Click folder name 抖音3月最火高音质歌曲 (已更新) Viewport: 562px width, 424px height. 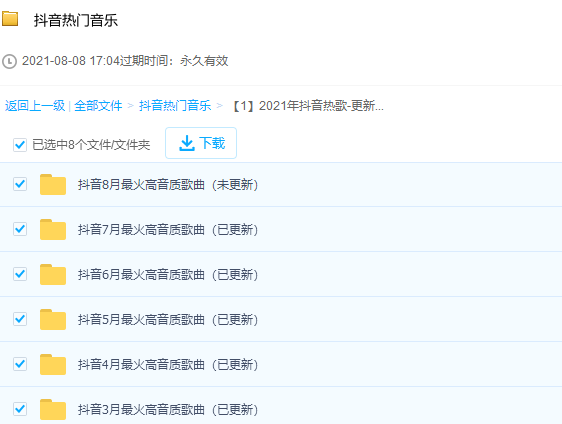[168, 410]
